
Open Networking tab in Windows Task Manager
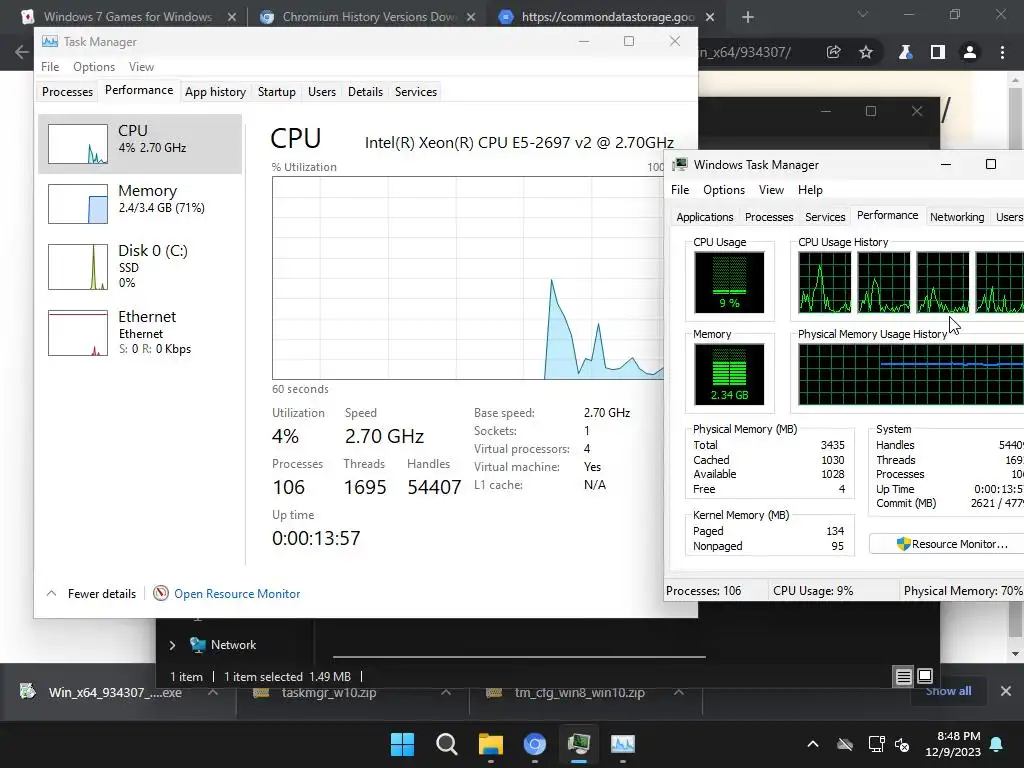click(957, 217)
